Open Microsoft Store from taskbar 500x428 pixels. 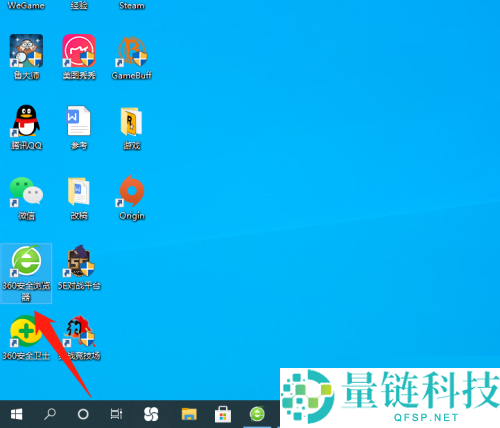223,414
